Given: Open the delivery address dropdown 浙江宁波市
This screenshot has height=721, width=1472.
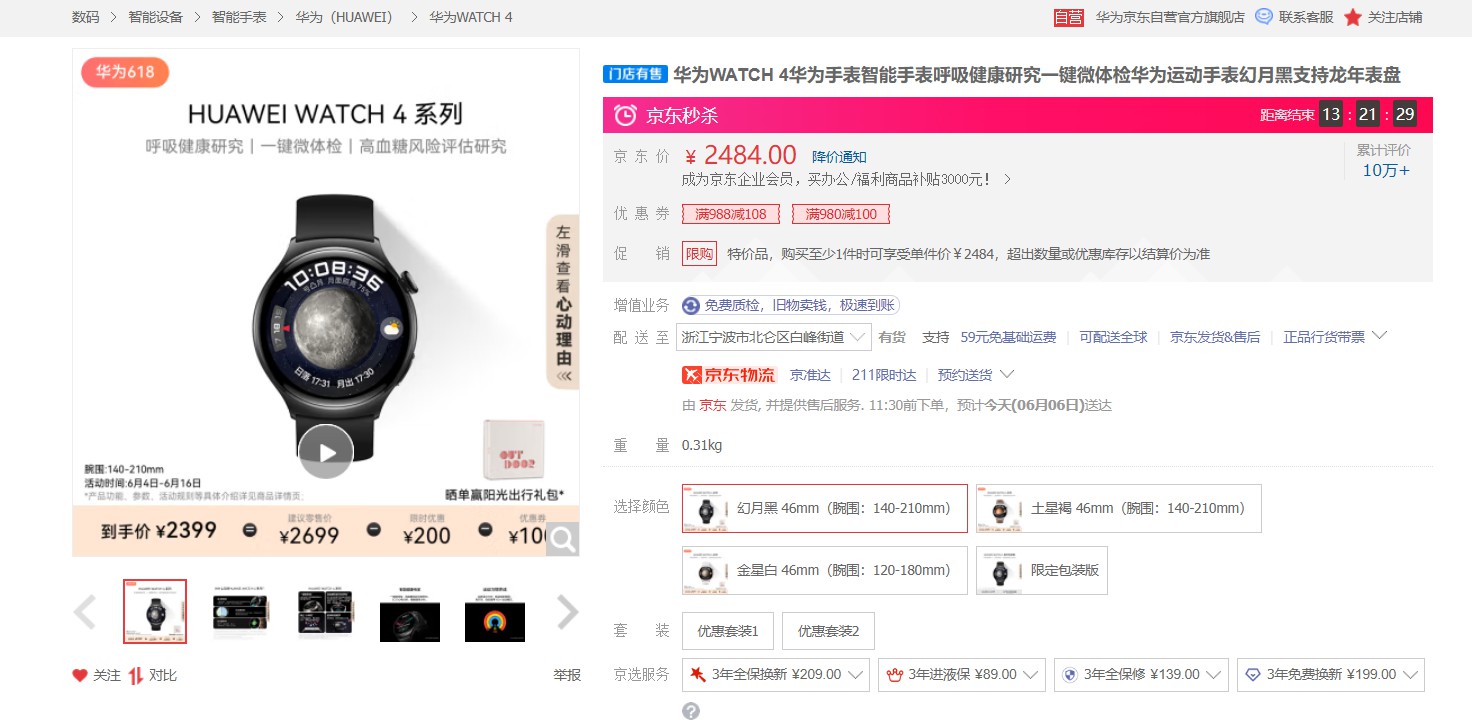Looking at the screenshot, I should [774, 337].
